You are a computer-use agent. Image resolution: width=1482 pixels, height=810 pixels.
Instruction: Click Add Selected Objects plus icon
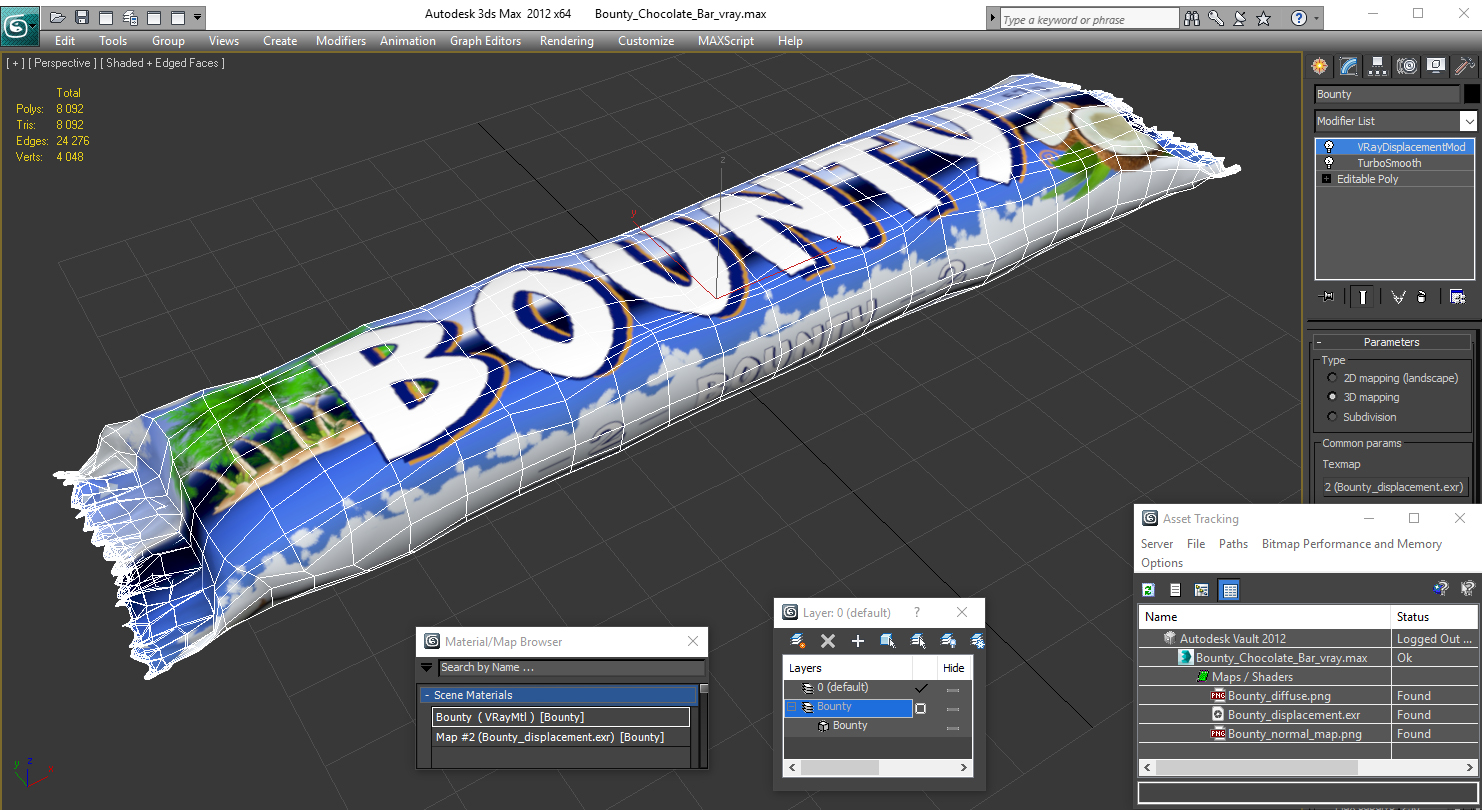click(x=857, y=641)
